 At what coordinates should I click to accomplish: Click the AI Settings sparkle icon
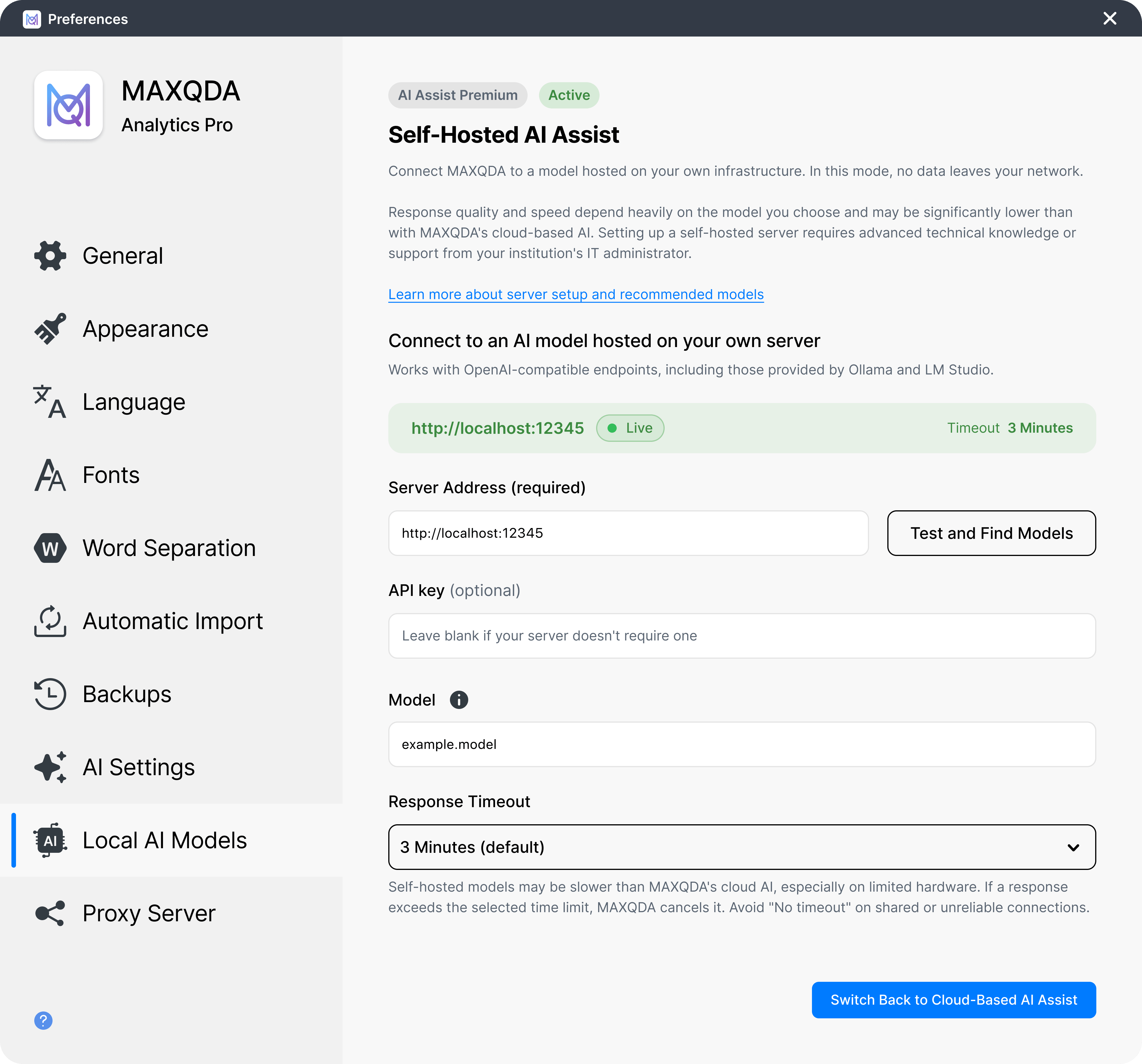click(x=50, y=767)
